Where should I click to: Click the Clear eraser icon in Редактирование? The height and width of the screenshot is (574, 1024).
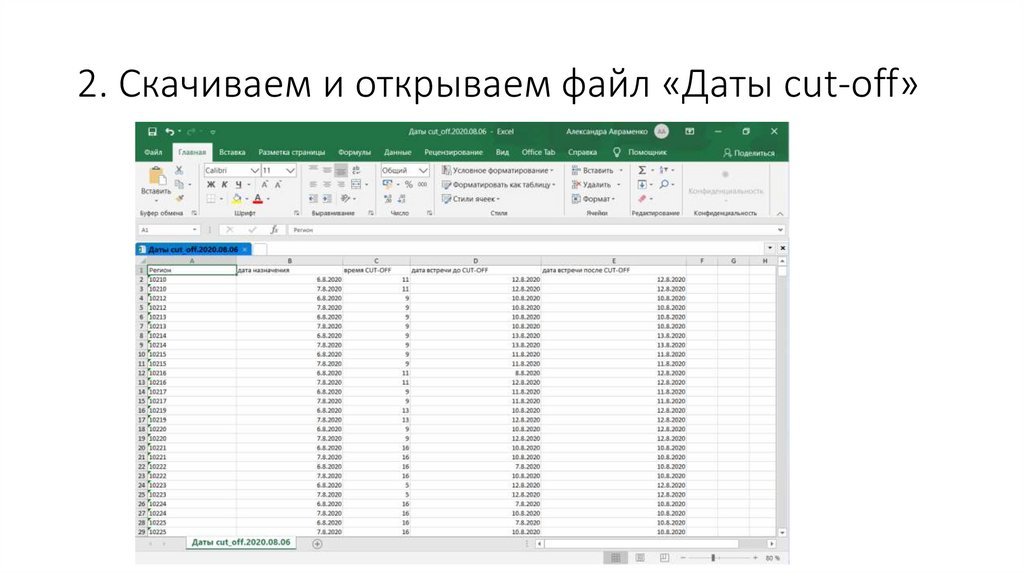pyautogui.click(x=642, y=199)
